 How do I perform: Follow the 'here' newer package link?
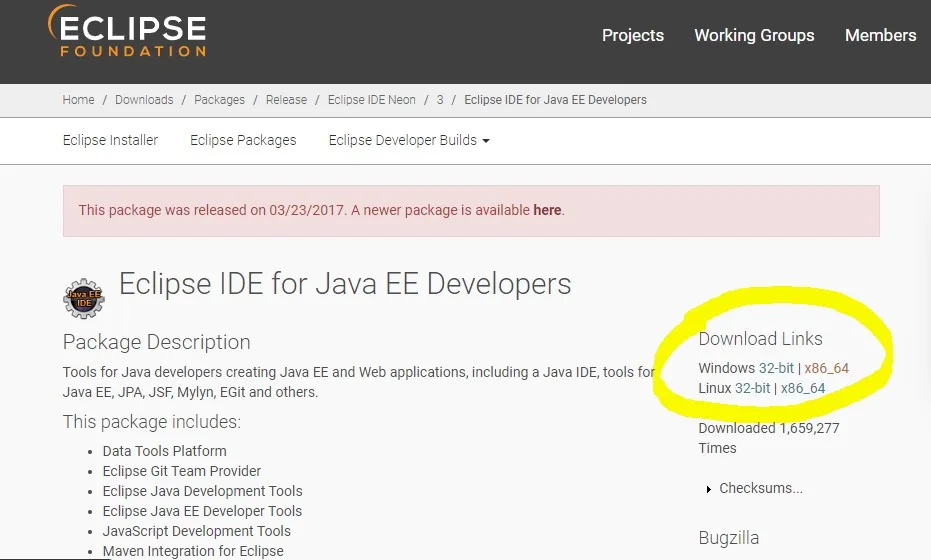[547, 210]
